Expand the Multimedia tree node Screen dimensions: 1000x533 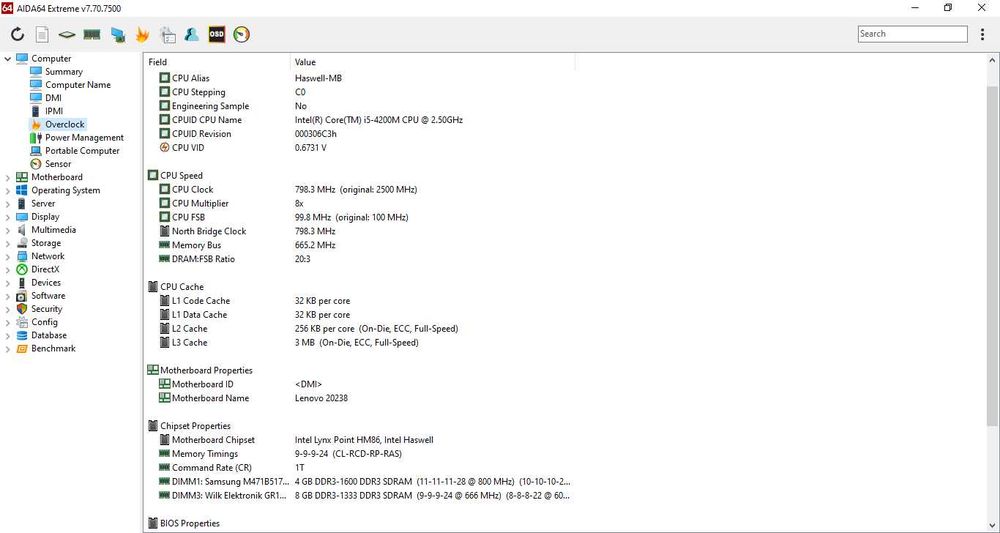[x=8, y=230]
